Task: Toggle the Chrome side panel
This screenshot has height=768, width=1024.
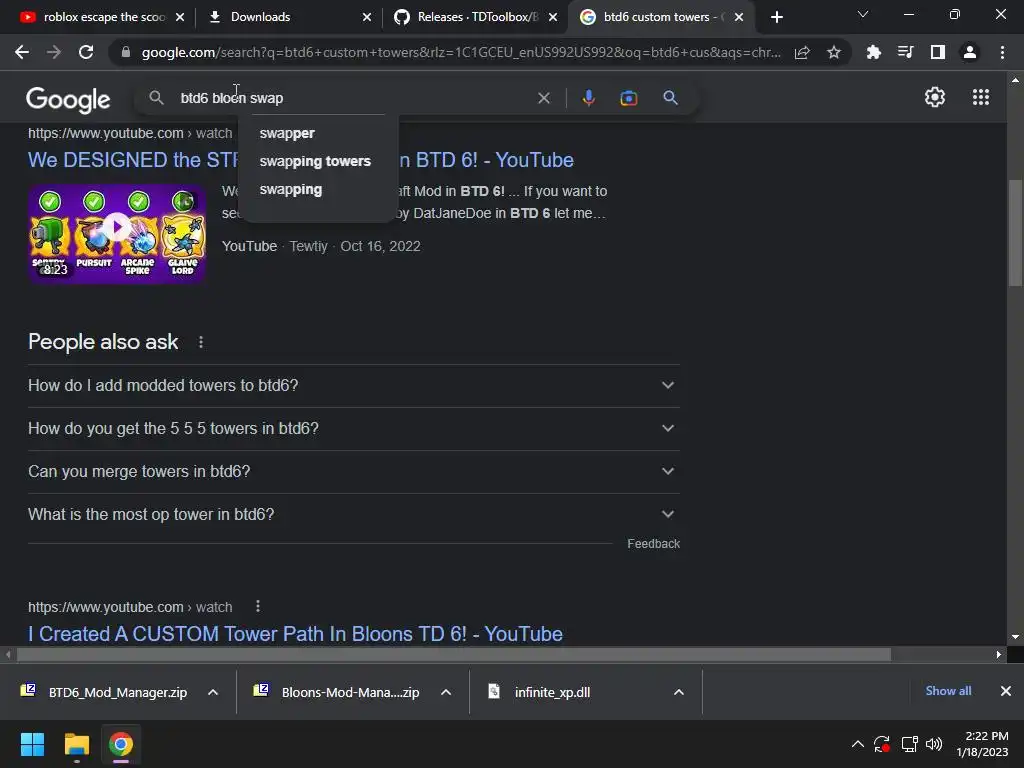Action: pos(938,52)
